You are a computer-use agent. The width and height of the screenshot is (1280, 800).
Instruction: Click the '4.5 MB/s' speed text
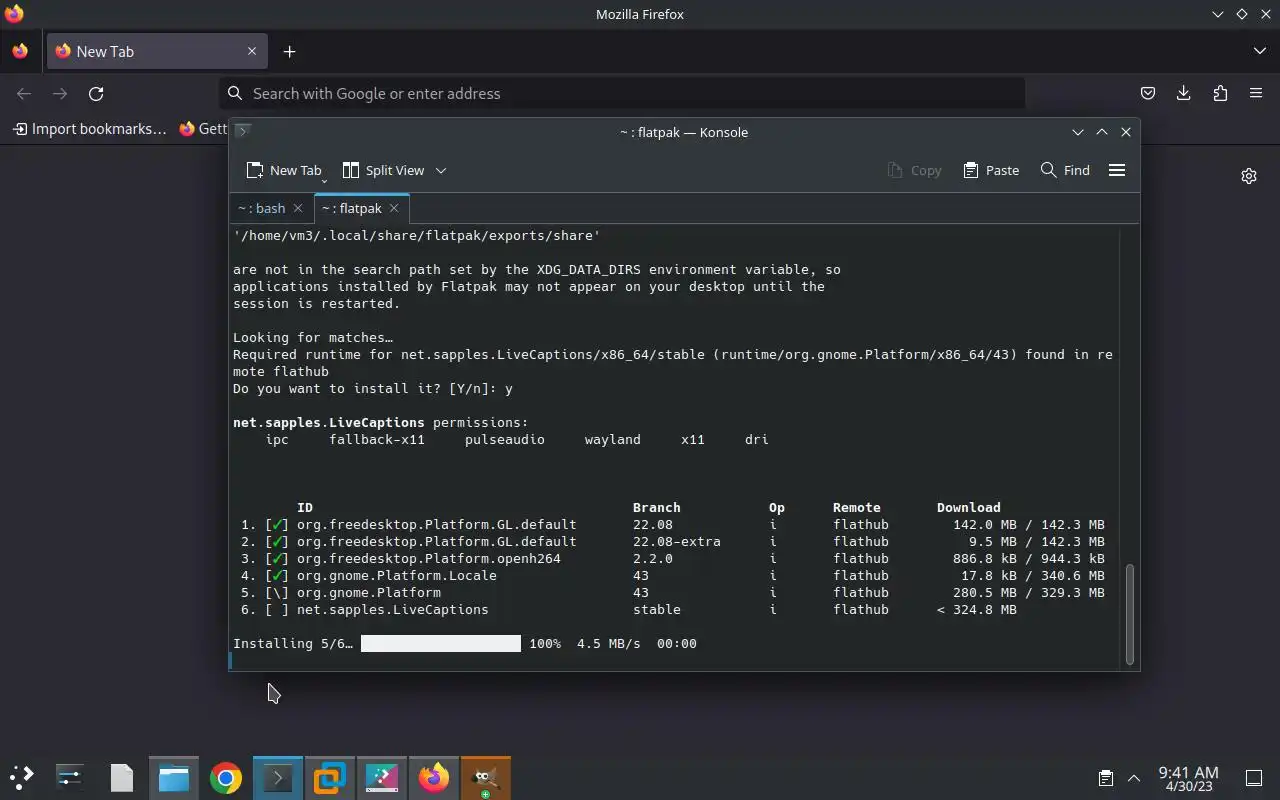pos(608,643)
